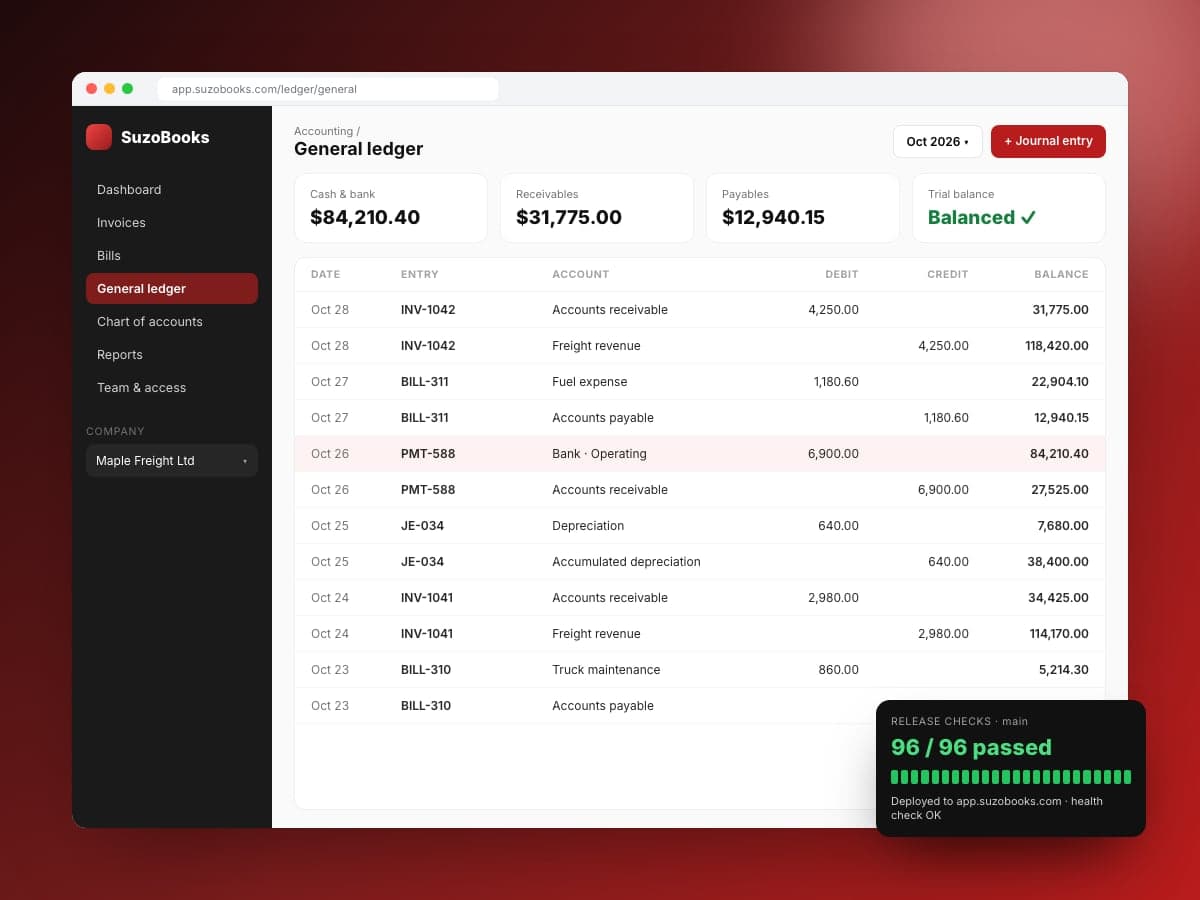Click the 84,210.40 balance in the ledger table
This screenshot has height=900, width=1200.
(1059, 454)
